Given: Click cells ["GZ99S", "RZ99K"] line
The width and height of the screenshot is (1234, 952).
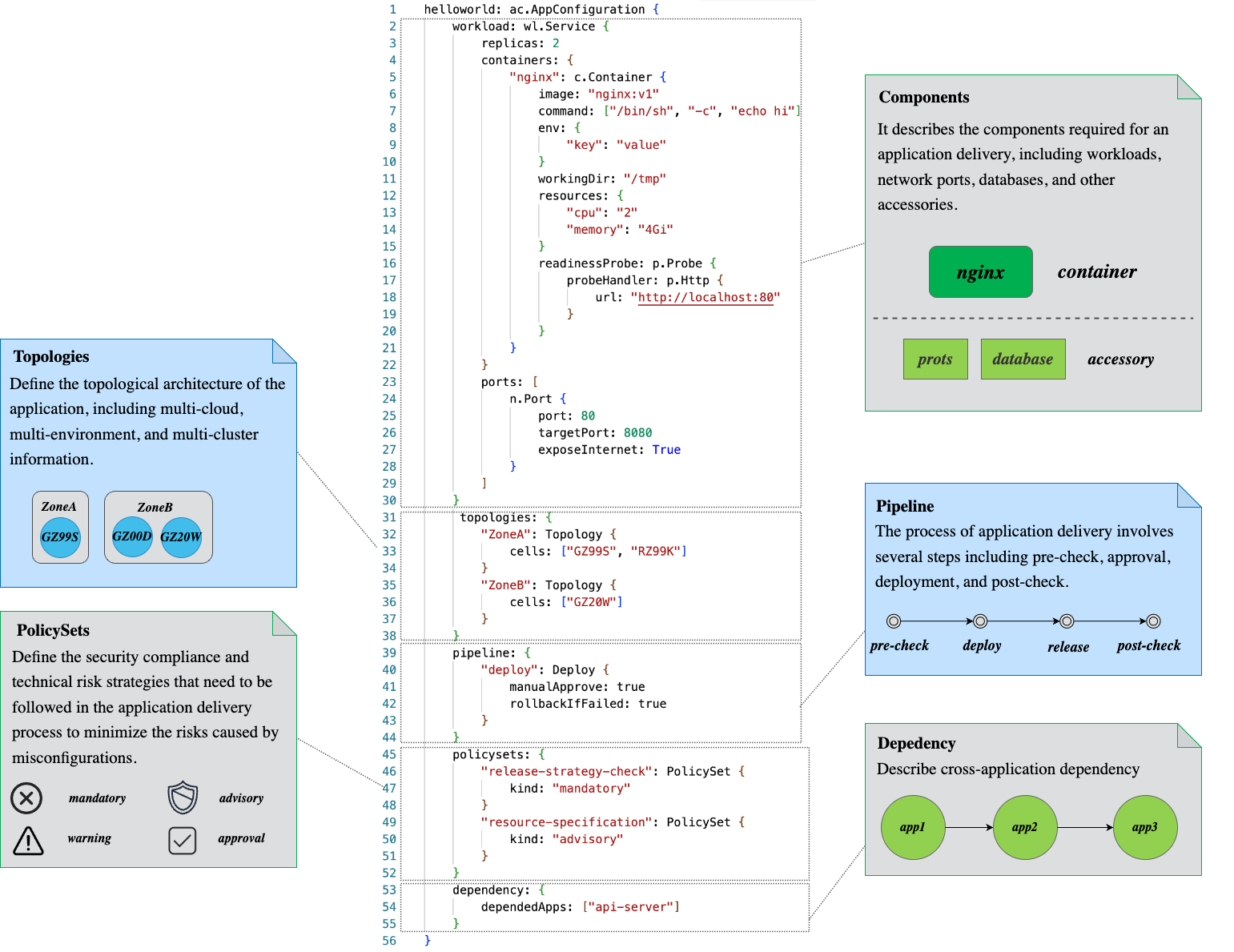Looking at the screenshot, I should tap(598, 551).
